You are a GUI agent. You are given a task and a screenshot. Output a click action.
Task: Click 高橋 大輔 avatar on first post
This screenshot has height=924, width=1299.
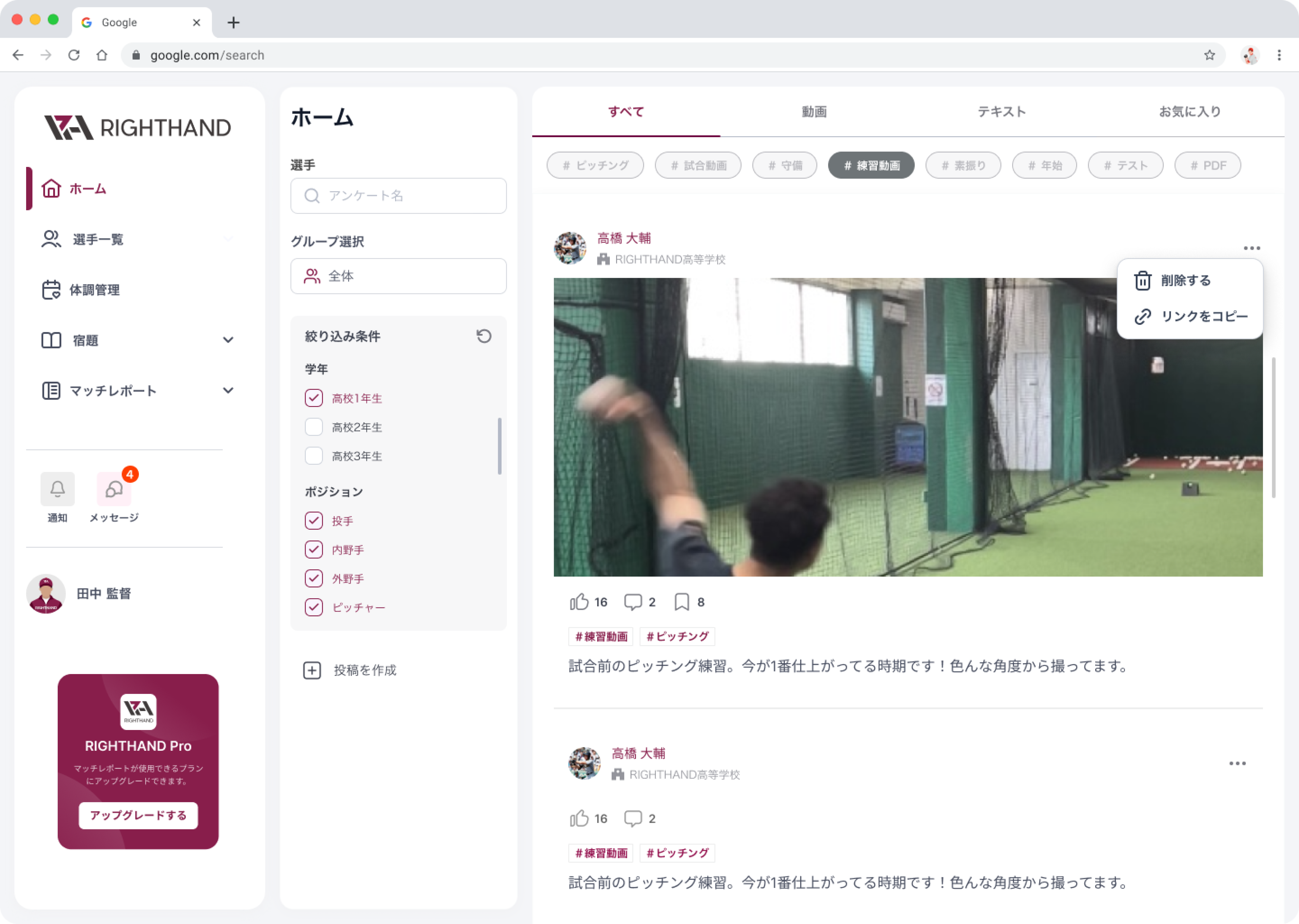click(570, 248)
